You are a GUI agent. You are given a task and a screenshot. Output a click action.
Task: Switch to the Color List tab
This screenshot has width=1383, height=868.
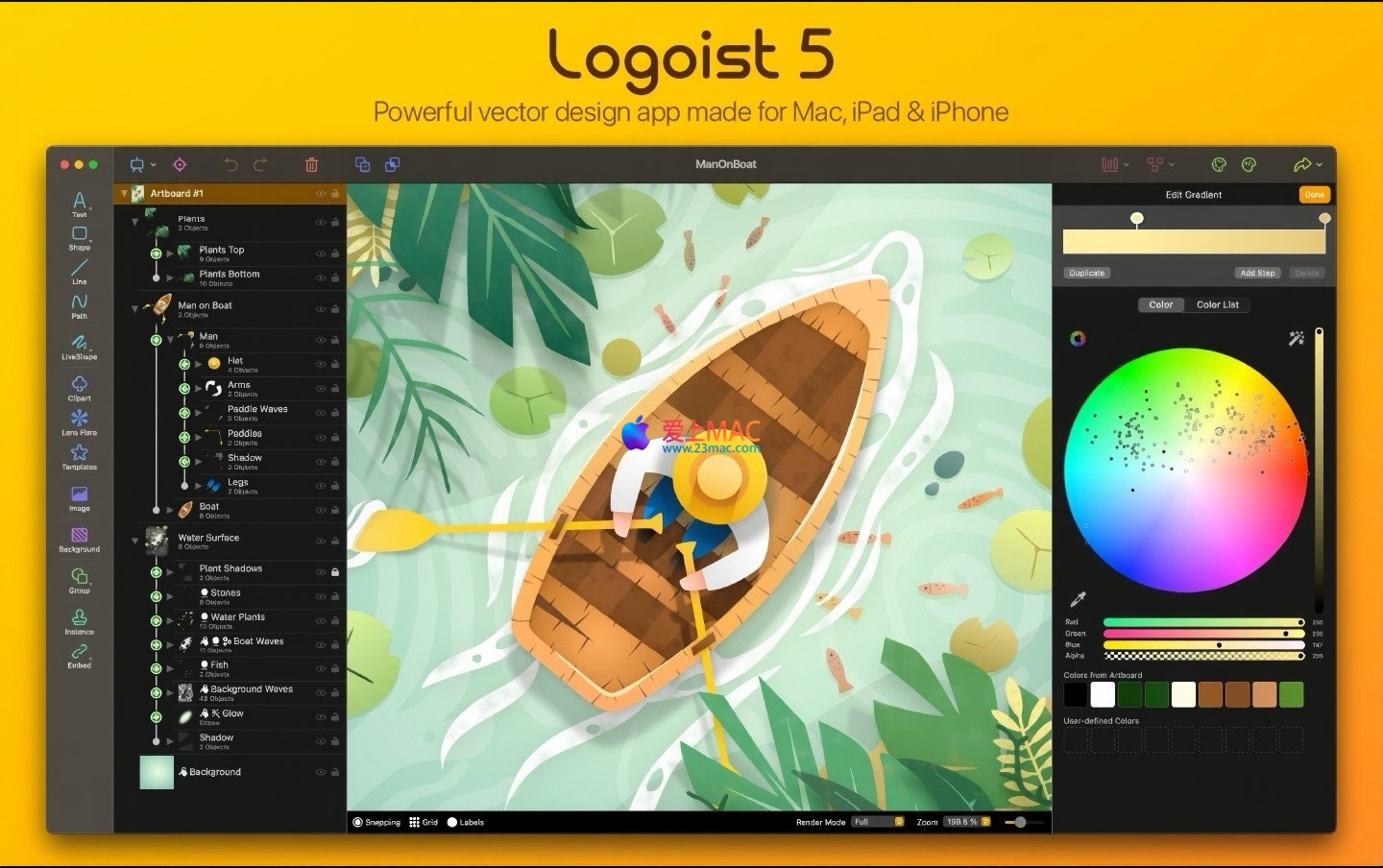(x=1217, y=304)
